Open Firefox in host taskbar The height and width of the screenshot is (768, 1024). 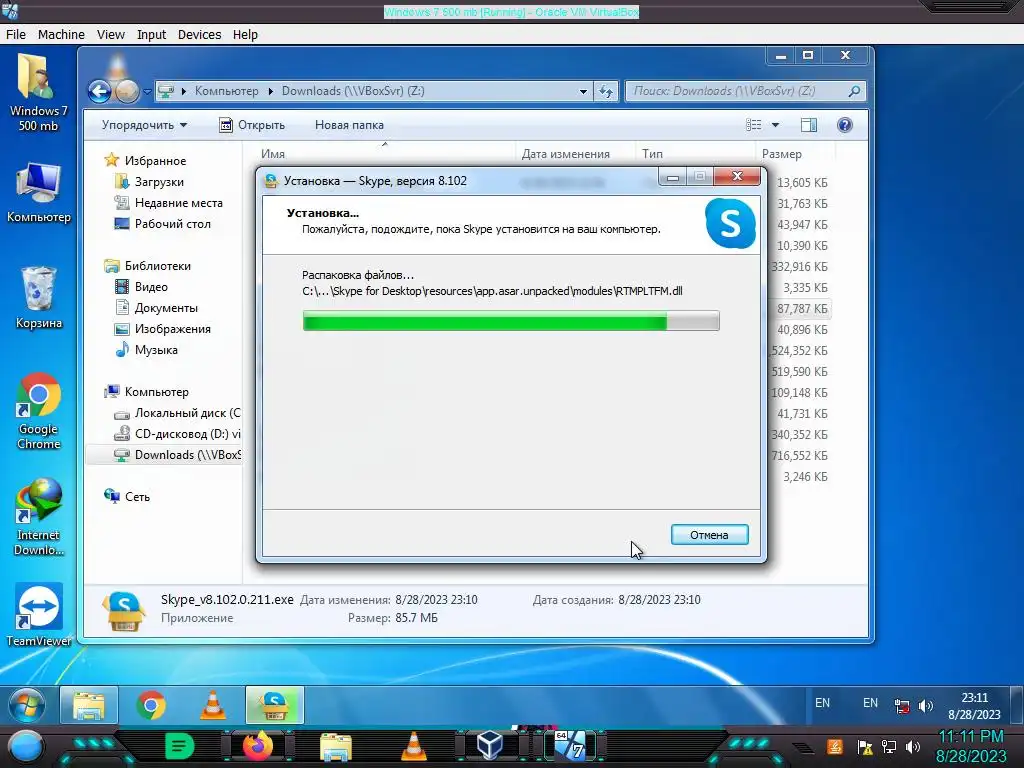[x=257, y=745]
